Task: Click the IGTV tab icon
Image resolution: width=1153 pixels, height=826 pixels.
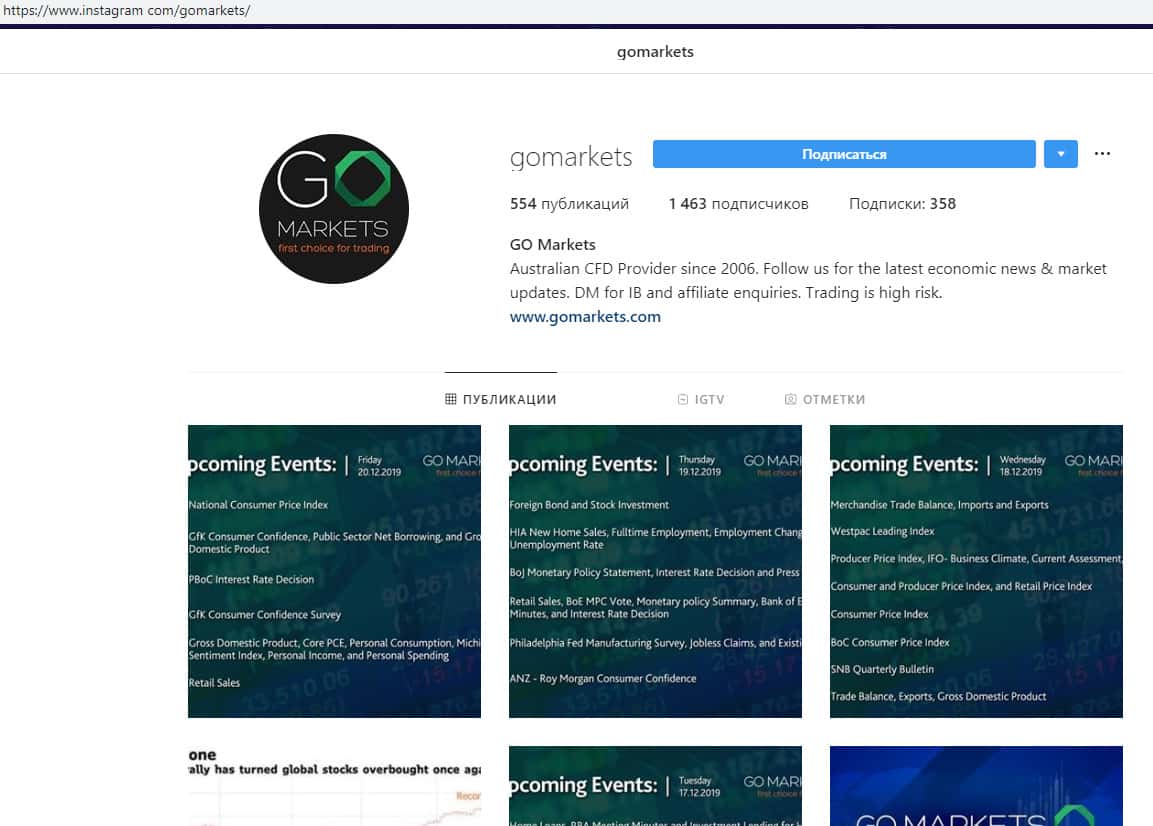Action: click(682, 399)
